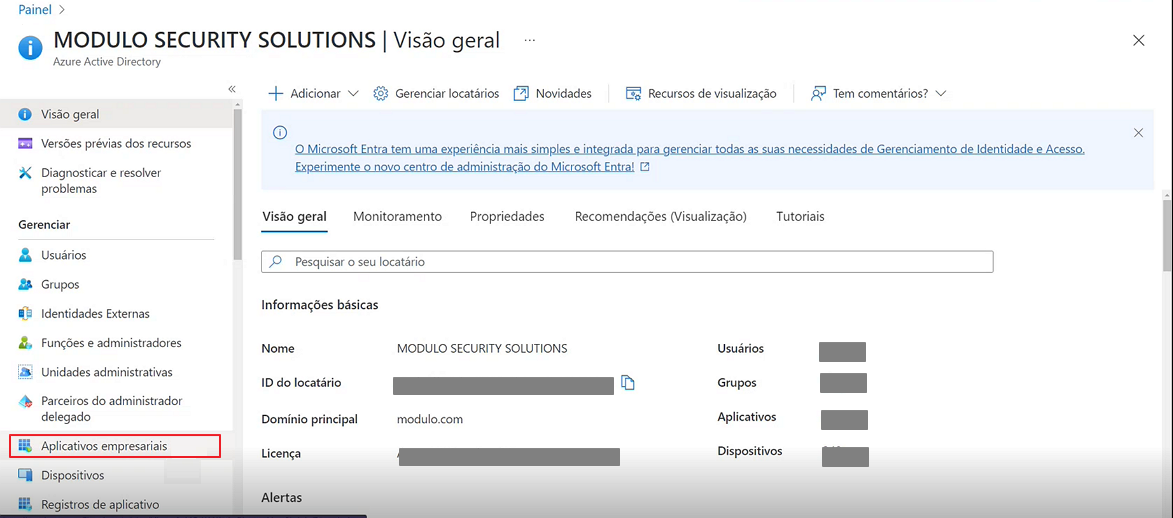
Task: Click the ID do locatário label
Action: coord(301,383)
